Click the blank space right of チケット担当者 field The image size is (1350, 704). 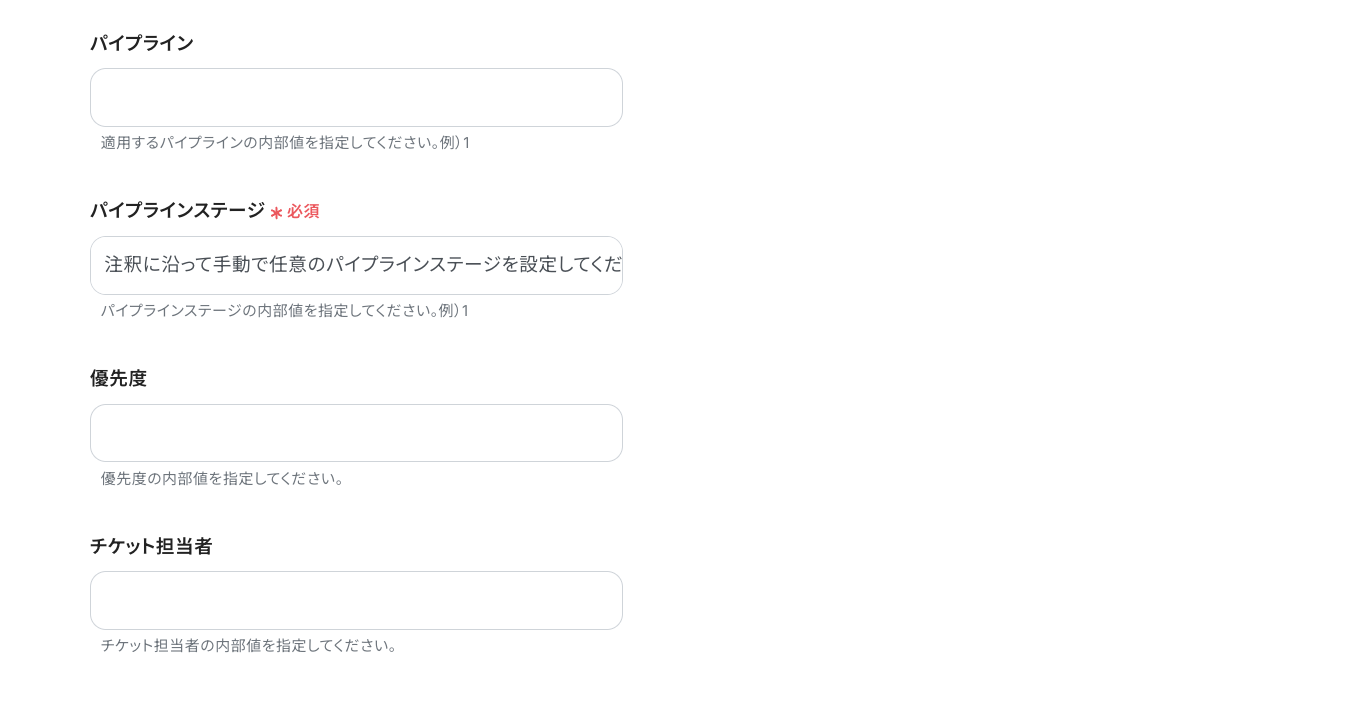coord(900,601)
